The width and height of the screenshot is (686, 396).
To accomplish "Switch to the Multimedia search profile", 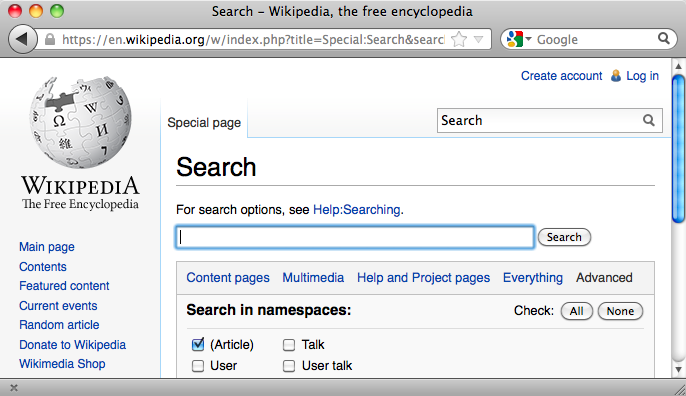I will 313,277.
